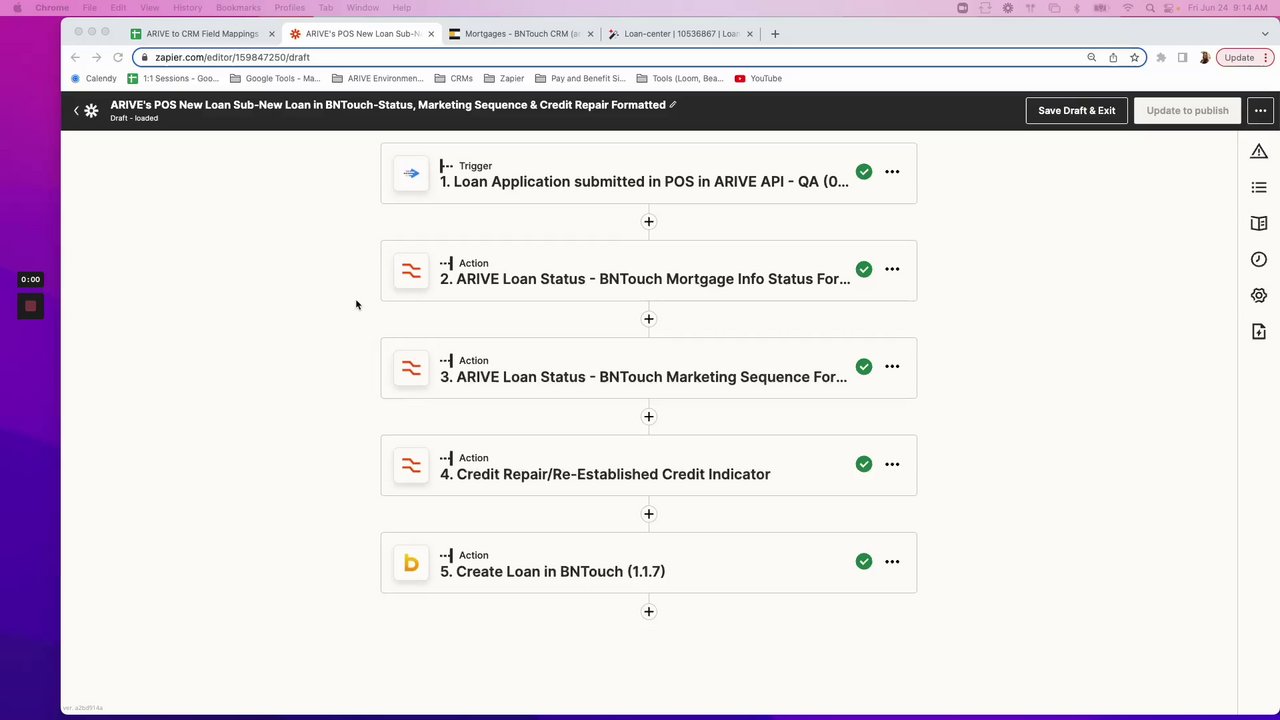
Task: Click Formatter icon in step 4
Action: (x=411, y=466)
